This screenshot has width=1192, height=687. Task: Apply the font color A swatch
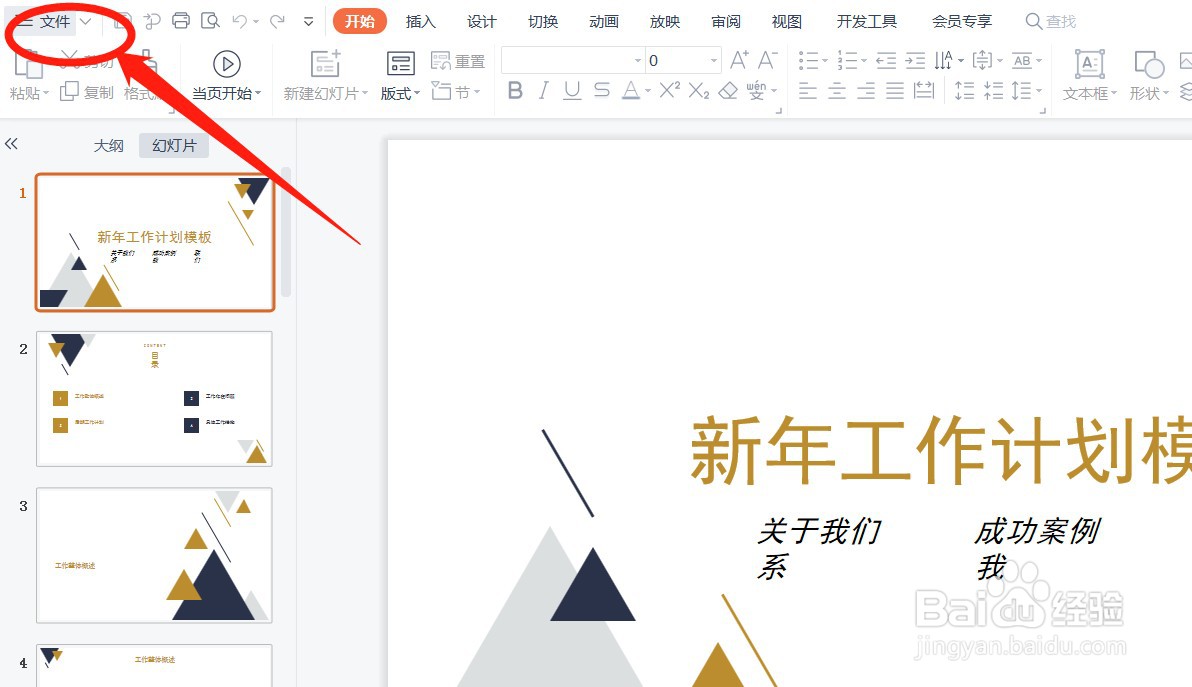click(x=630, y=91)
